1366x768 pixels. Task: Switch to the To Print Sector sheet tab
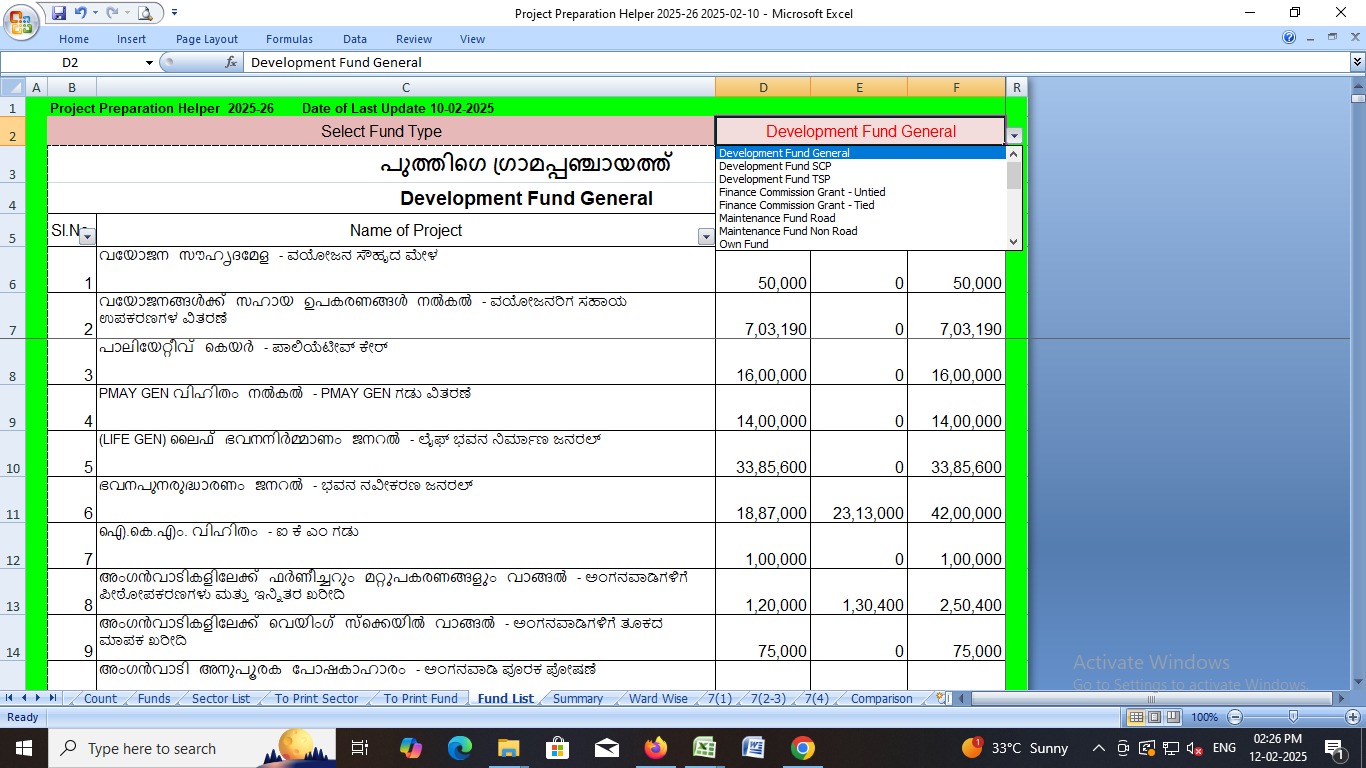tap(316, 699)
